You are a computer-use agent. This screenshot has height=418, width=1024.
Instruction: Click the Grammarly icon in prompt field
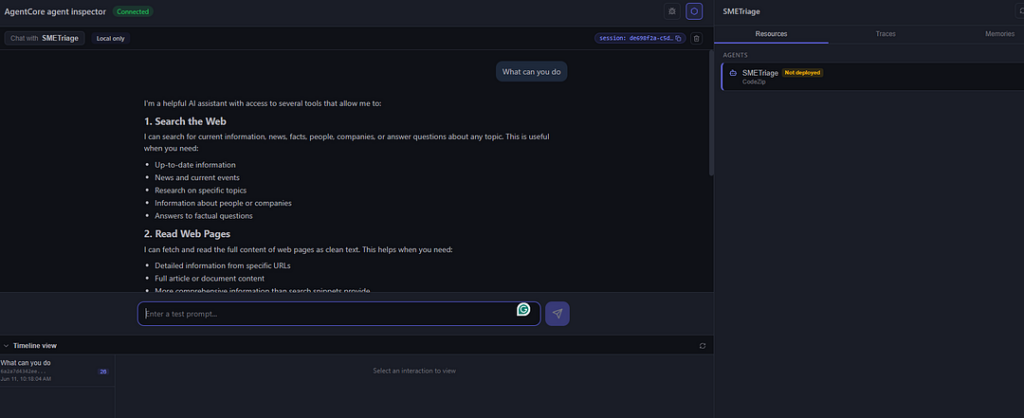(523, 310)
